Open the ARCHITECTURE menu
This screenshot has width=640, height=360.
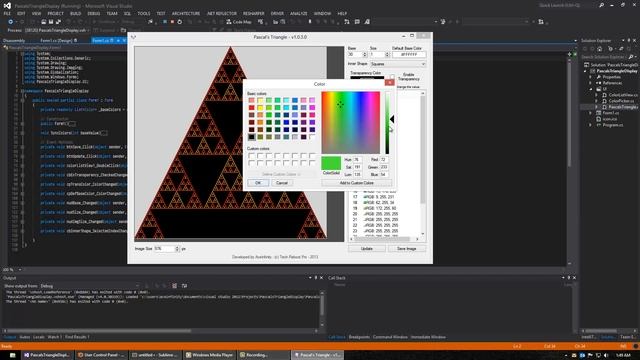pyautogui.click(x=186, y=13)
